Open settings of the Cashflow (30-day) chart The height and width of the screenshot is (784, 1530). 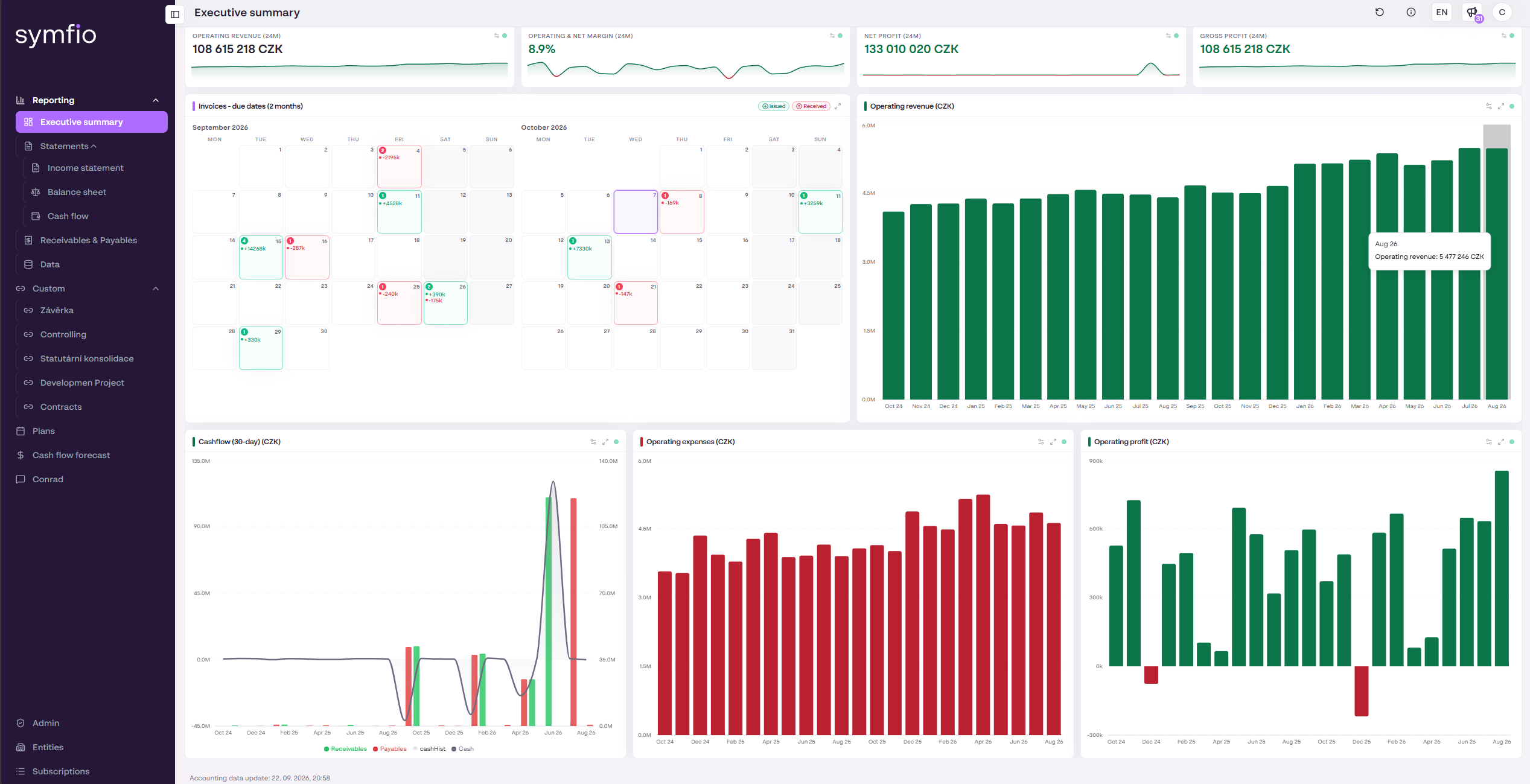pos(593,442)
